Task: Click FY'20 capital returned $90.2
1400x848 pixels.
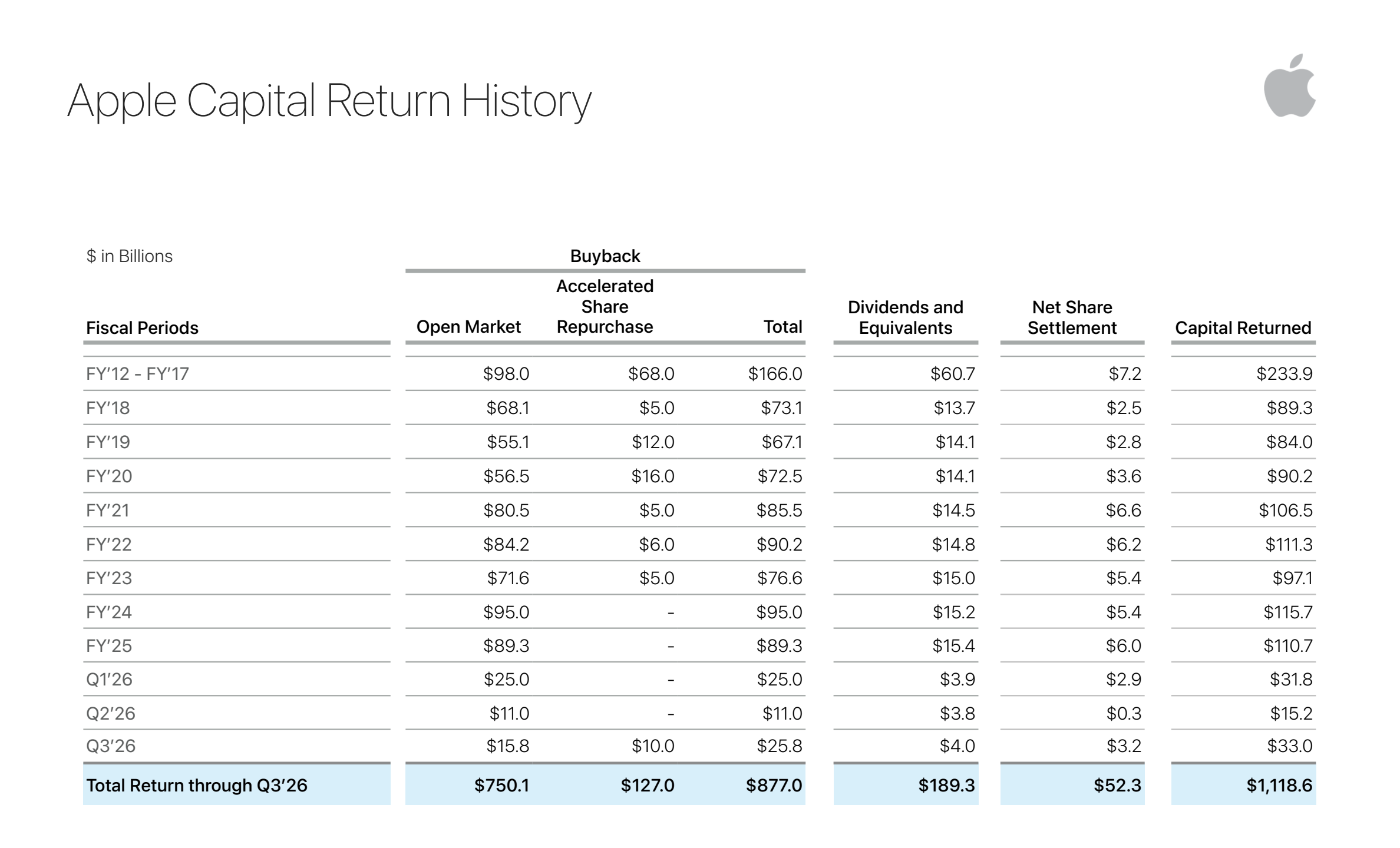Action: point(1290,476)
